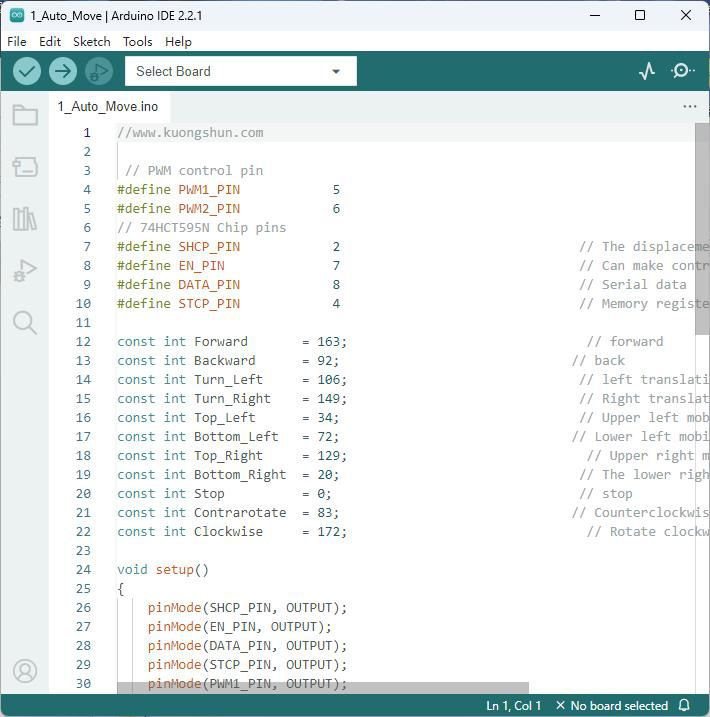The width and height of the screenshot is (710, 717).
Task: Click the void setup() line
Action: point(163,570)
